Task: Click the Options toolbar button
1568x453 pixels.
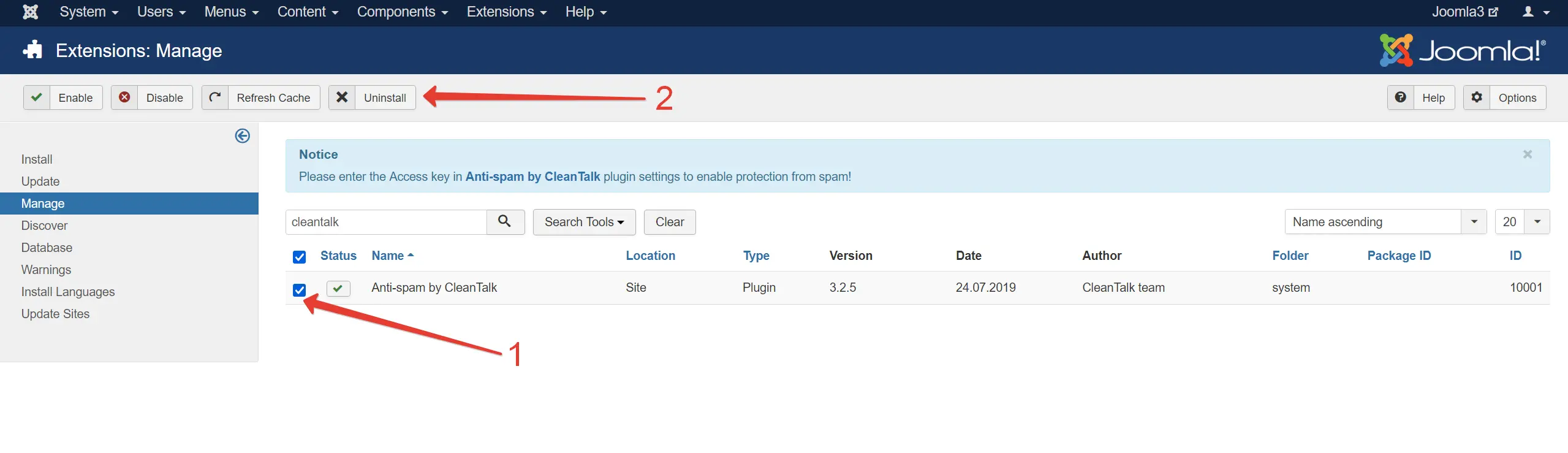Action: [x=1505, y=97]
